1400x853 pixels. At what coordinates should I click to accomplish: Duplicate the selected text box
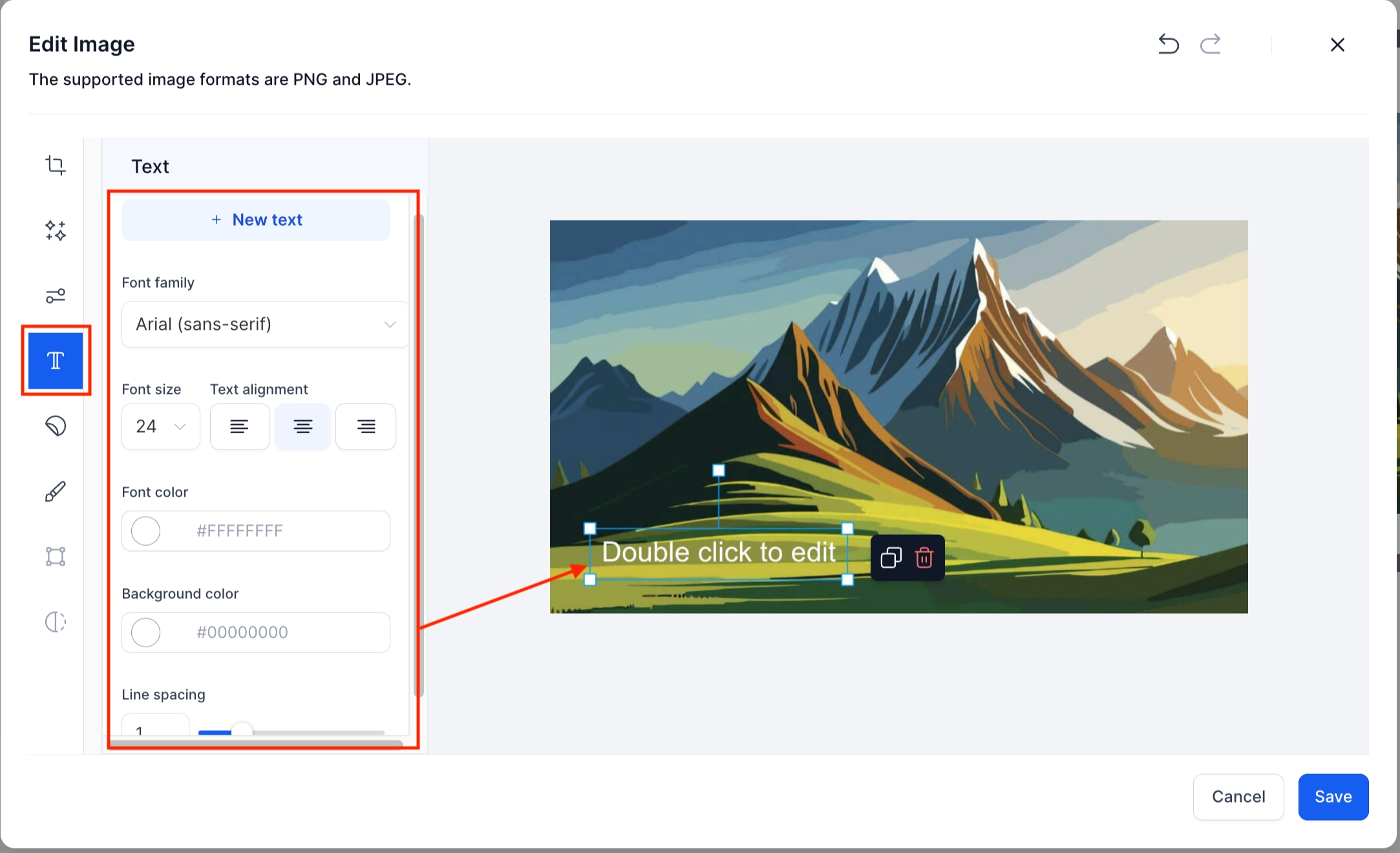pyautogui.click(x=891, y=557)
